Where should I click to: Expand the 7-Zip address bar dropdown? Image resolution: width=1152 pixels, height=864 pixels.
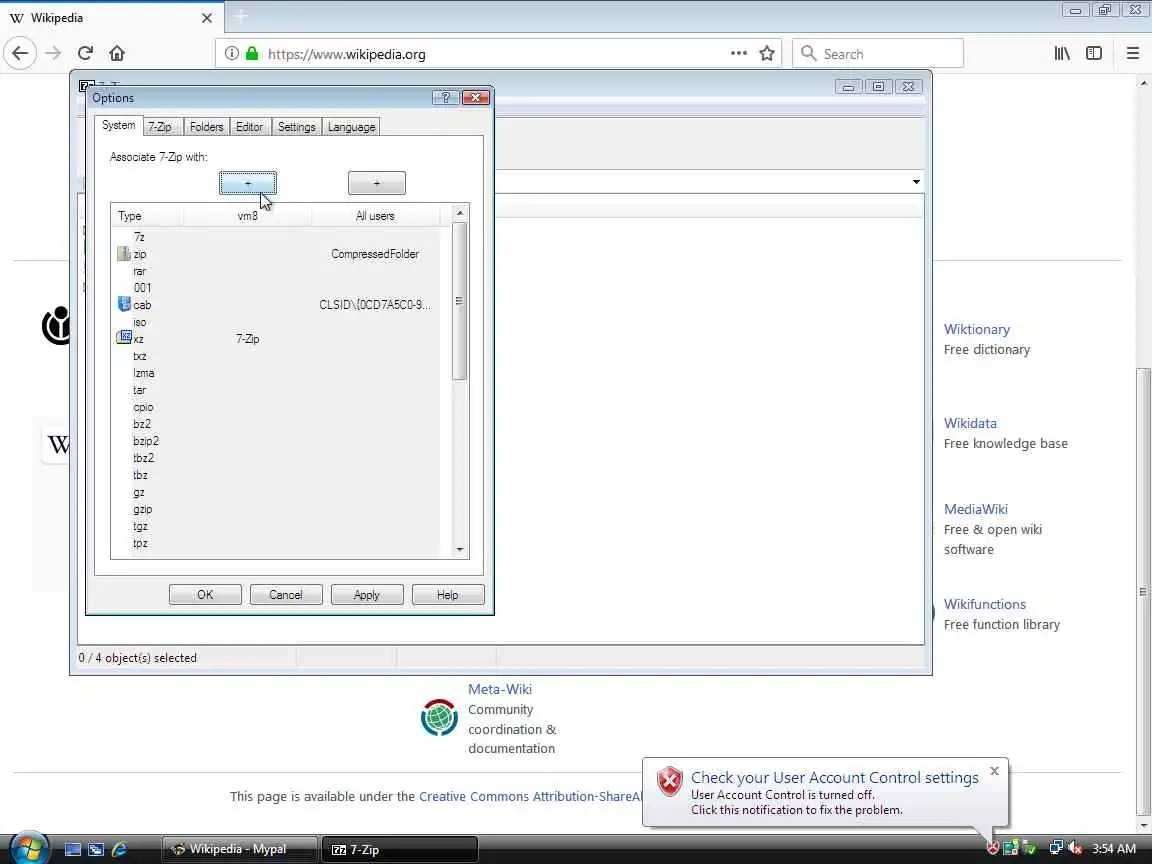coord(916,181)
